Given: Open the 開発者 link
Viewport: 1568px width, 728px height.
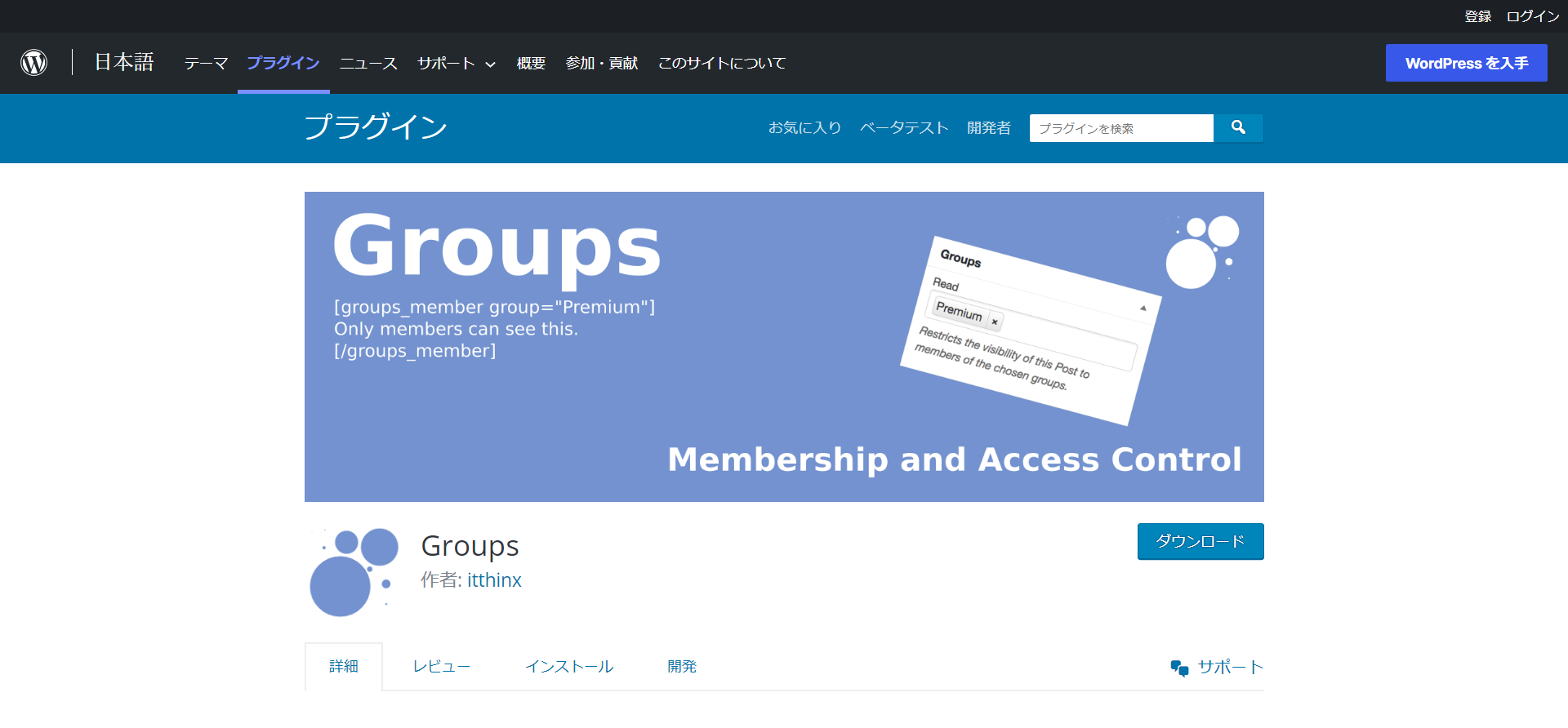Looking at the screenshot, I should coord(989,128).
